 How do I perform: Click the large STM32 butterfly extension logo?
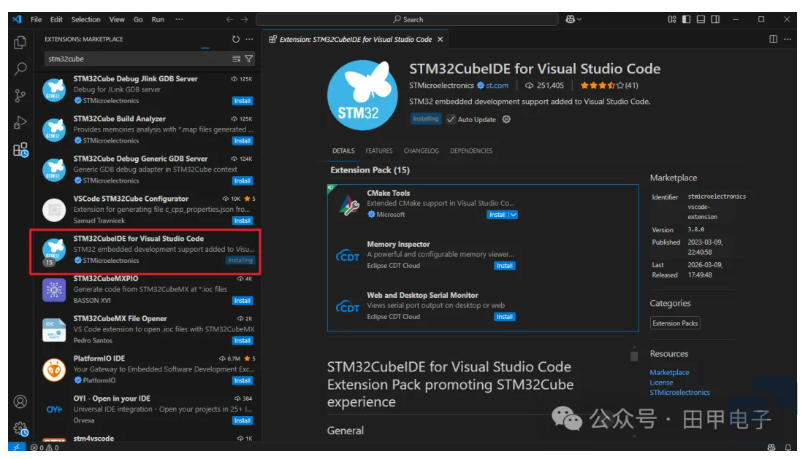pyautogui.click(x=362, y=96)
